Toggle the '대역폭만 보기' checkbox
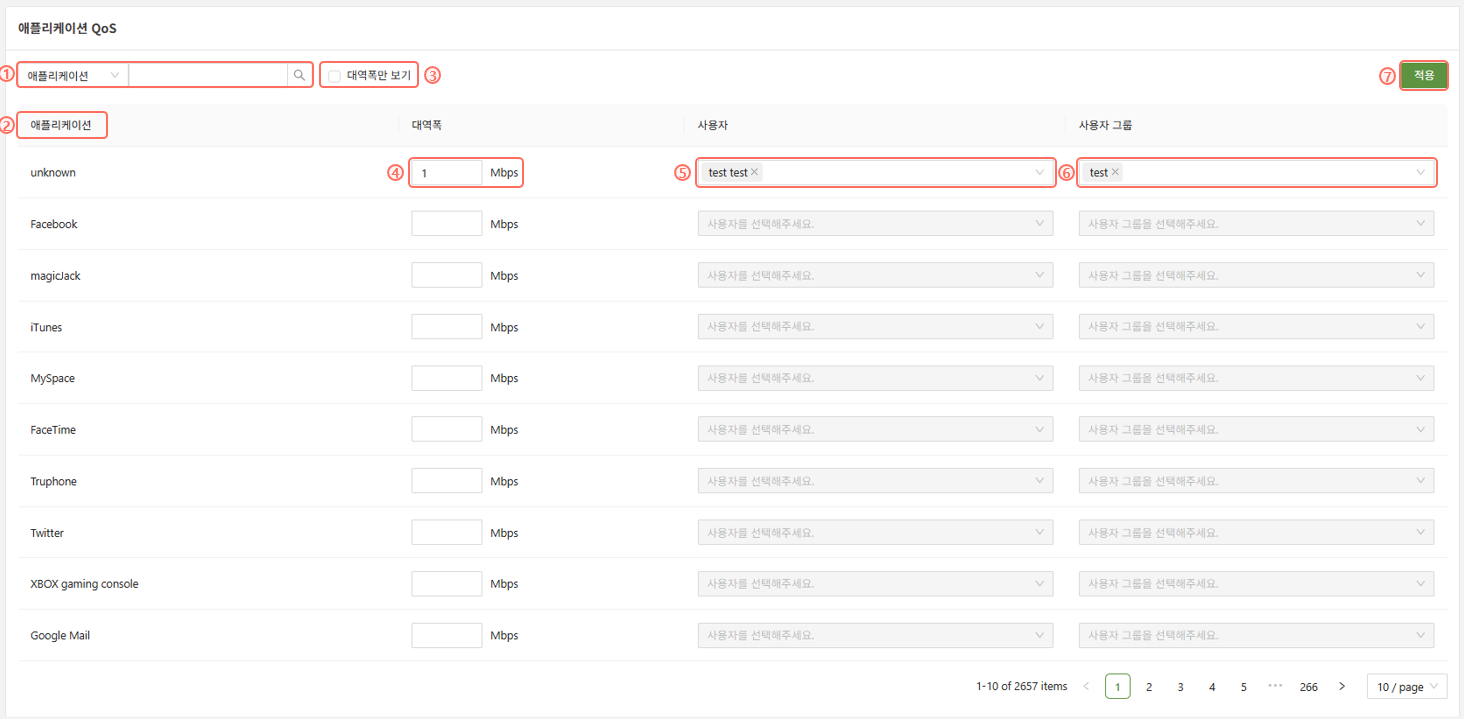Viewport: 1464px width, 719px height. click(x=334, y=76)
